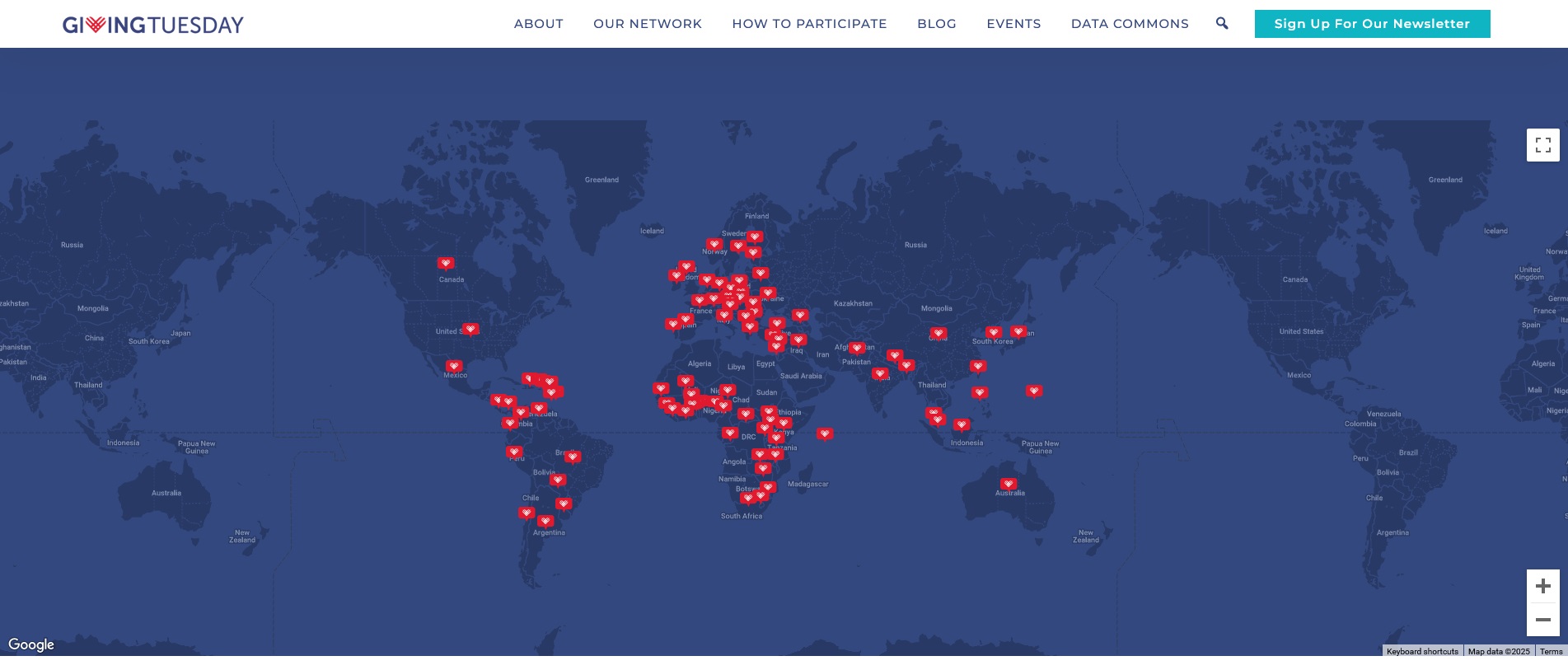Open the OUR NETWORK menu item
The image size is (1568, 670).
648,24
